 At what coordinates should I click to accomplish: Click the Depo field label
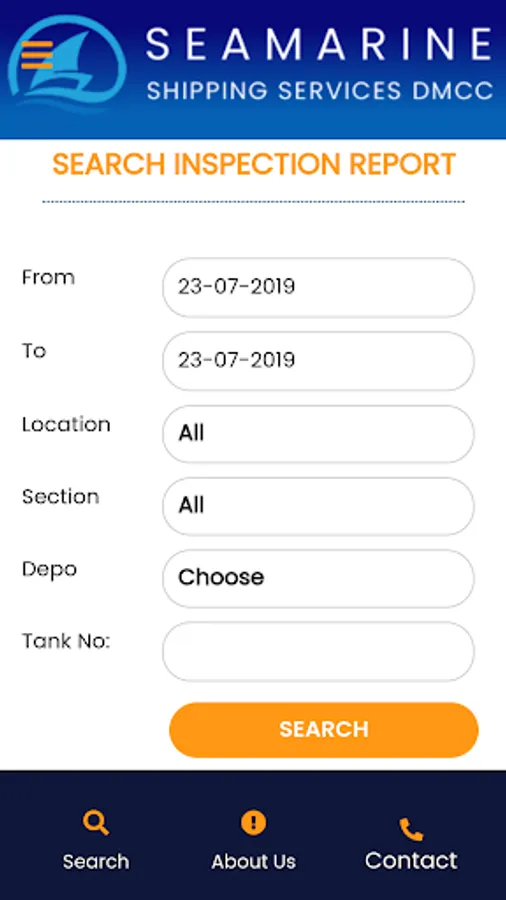click(49, 571)
